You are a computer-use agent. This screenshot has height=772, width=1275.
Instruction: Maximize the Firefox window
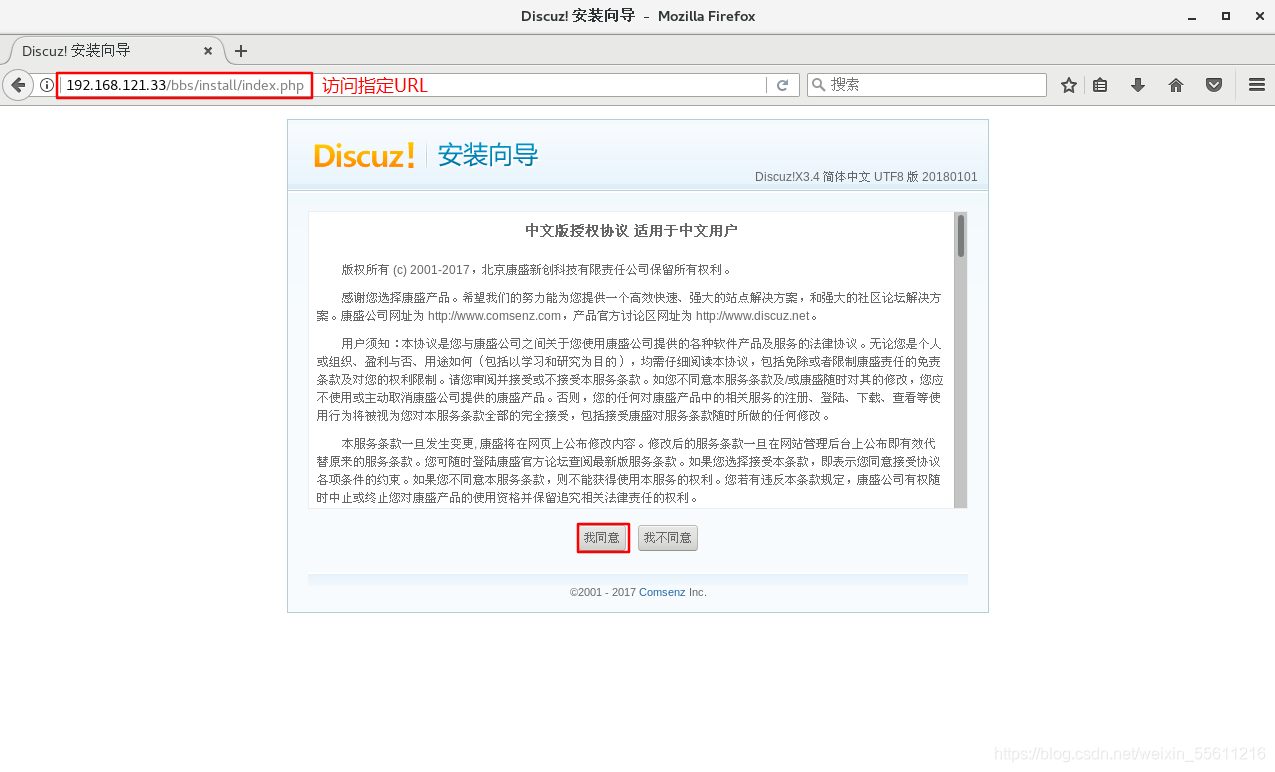(1225, 16)
